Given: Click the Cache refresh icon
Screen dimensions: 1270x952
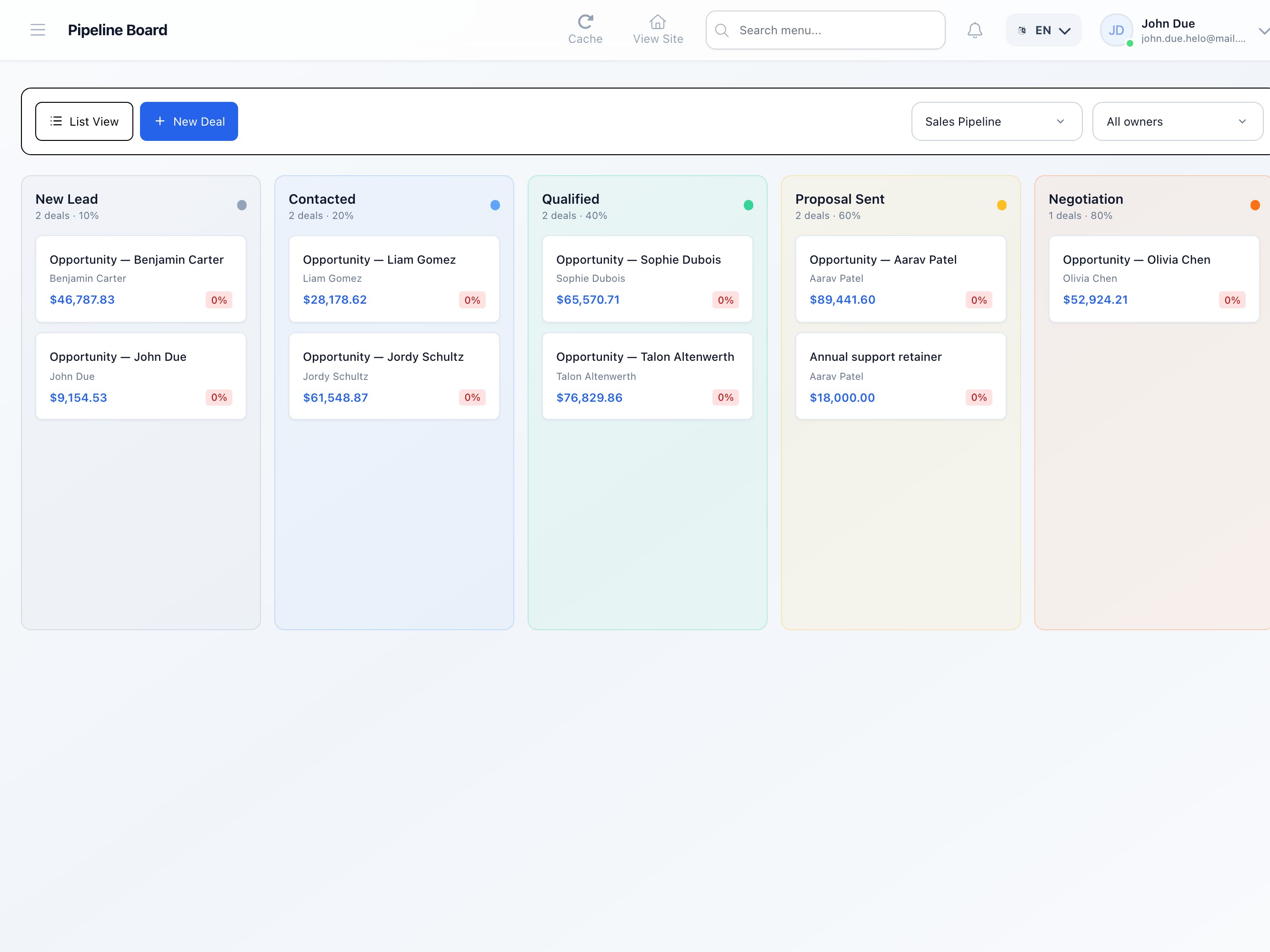Looking at the screenshot, I should [x=585, y=22].
